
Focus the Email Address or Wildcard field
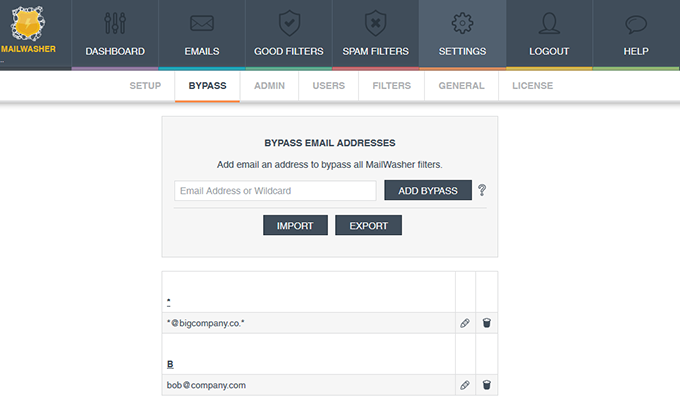click(275, 191)
